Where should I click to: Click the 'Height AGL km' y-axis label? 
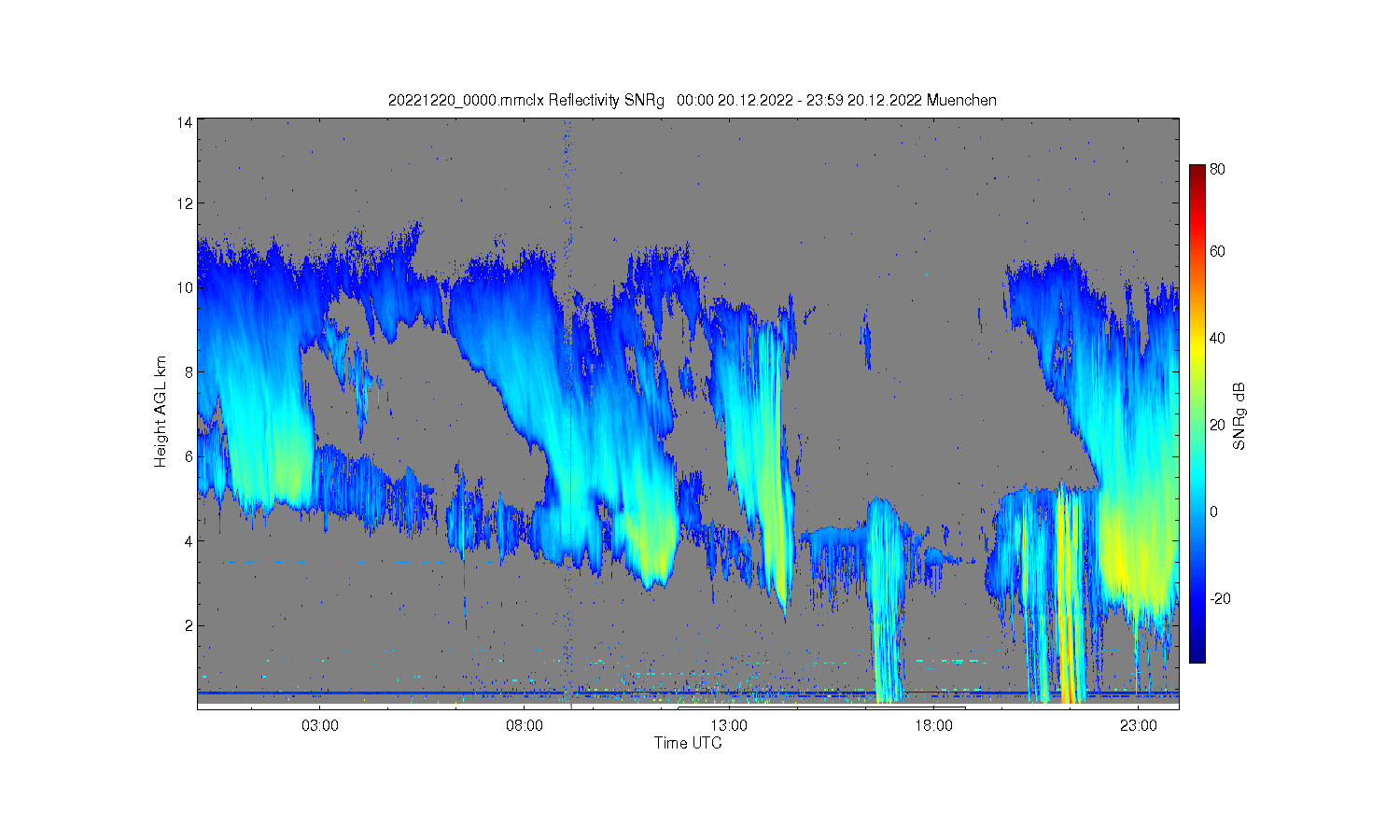(x=161, y=412)
